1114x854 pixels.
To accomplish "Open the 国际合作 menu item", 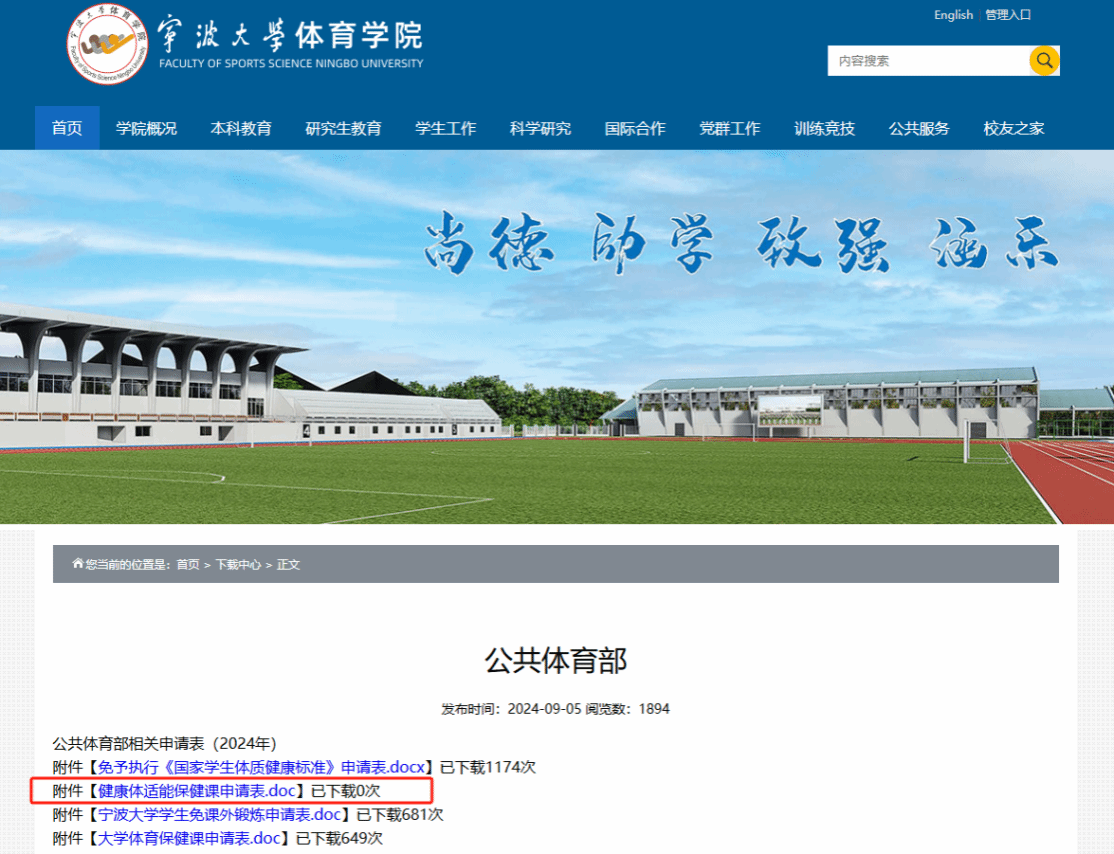I will (635, 128).
